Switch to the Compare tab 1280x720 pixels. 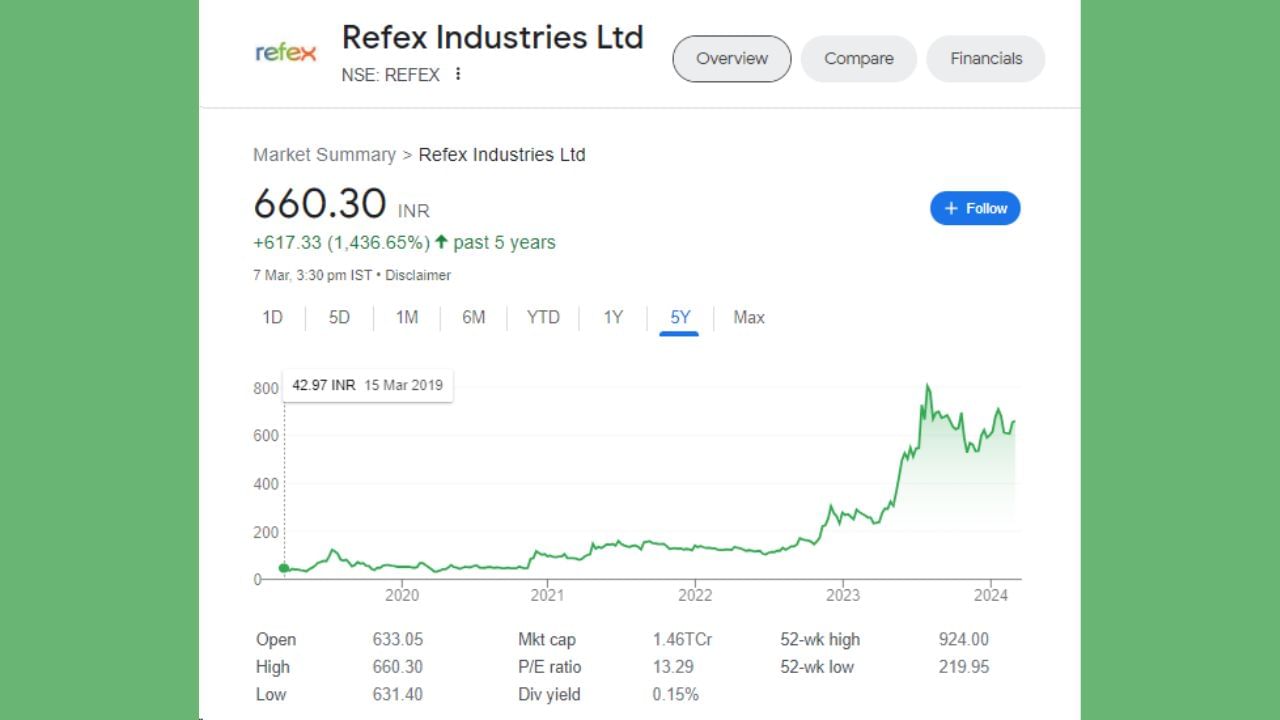pos(858,59)
